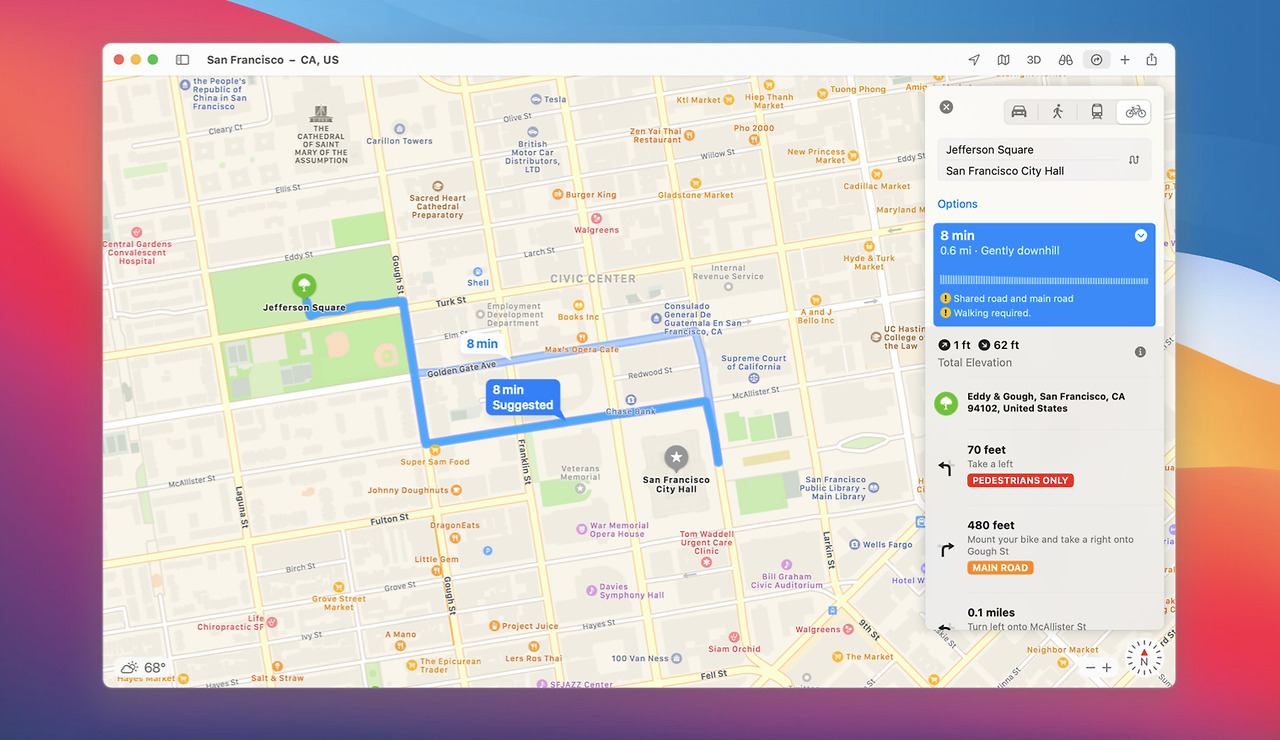Click the Cathedral of Saint Mary landmark
This screenshot has height=740, width=1280.
pyautogui.click(x=321, y=113)
